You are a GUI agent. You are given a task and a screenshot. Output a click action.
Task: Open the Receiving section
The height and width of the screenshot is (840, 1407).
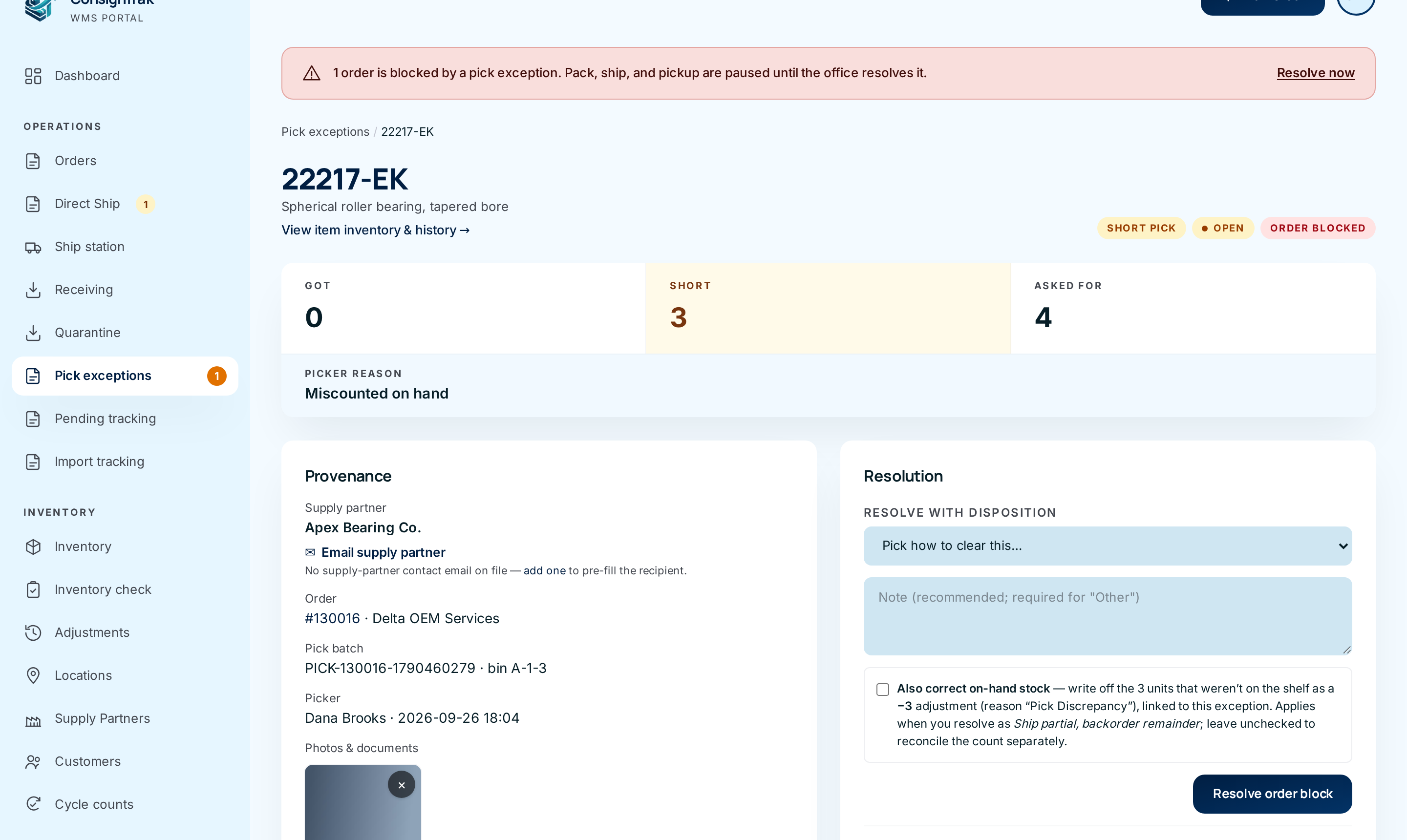[x=125, y=290]
